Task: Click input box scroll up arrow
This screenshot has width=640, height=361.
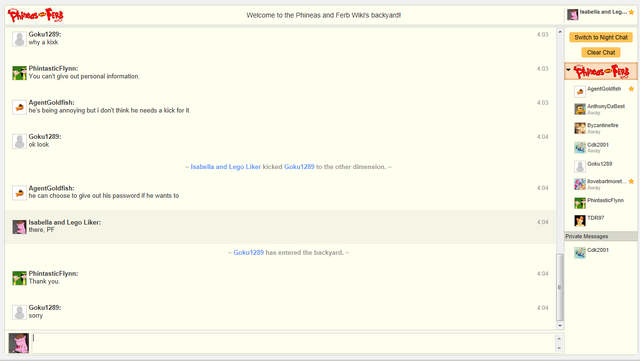Action: 559,339
